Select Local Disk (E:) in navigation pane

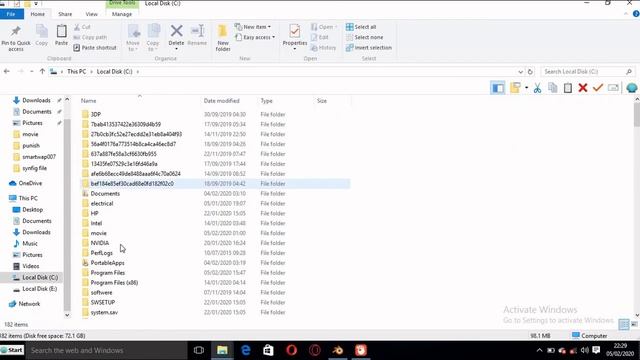click(x=40, y=289)
